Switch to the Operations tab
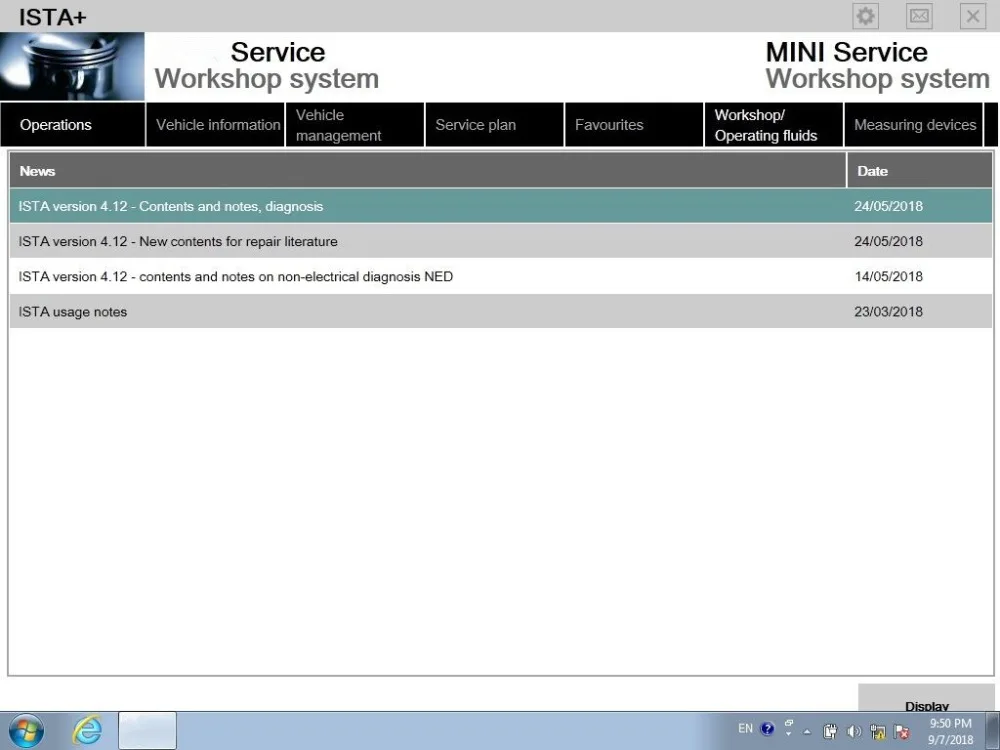This screenshot has height=750, width=1000. [x=73, y=125]
